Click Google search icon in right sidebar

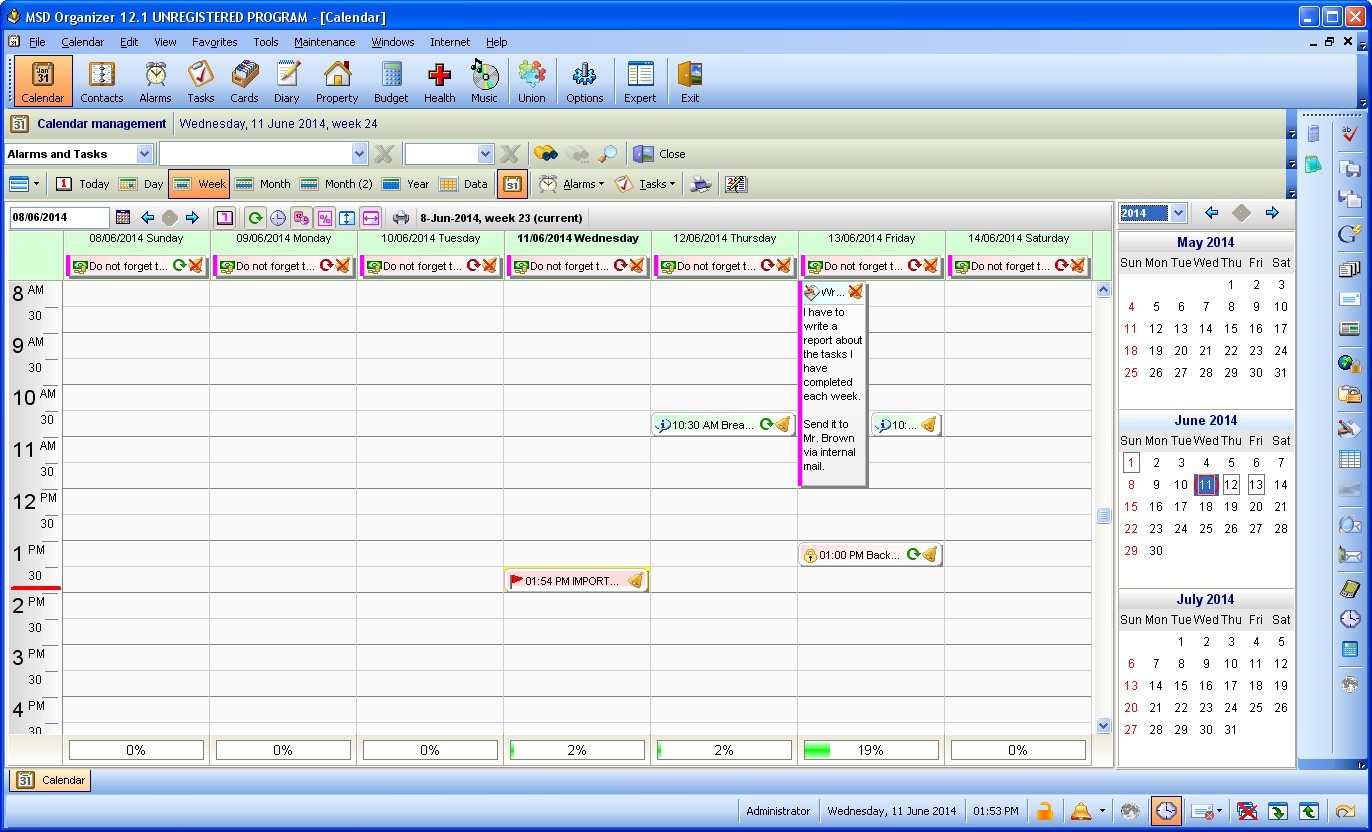(x=1350, y=233)
